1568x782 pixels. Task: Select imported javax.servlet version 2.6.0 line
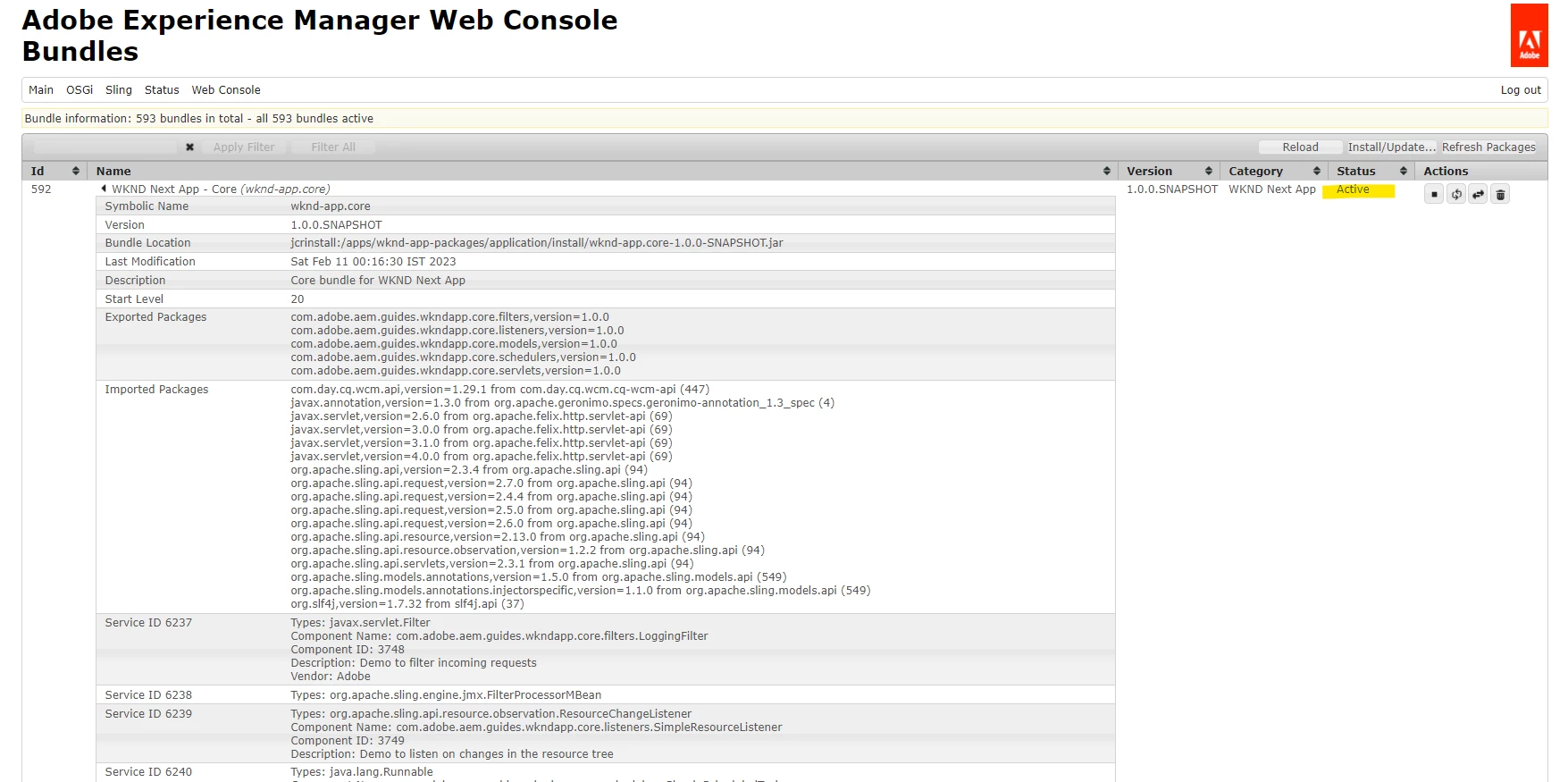tap(482, 416)
